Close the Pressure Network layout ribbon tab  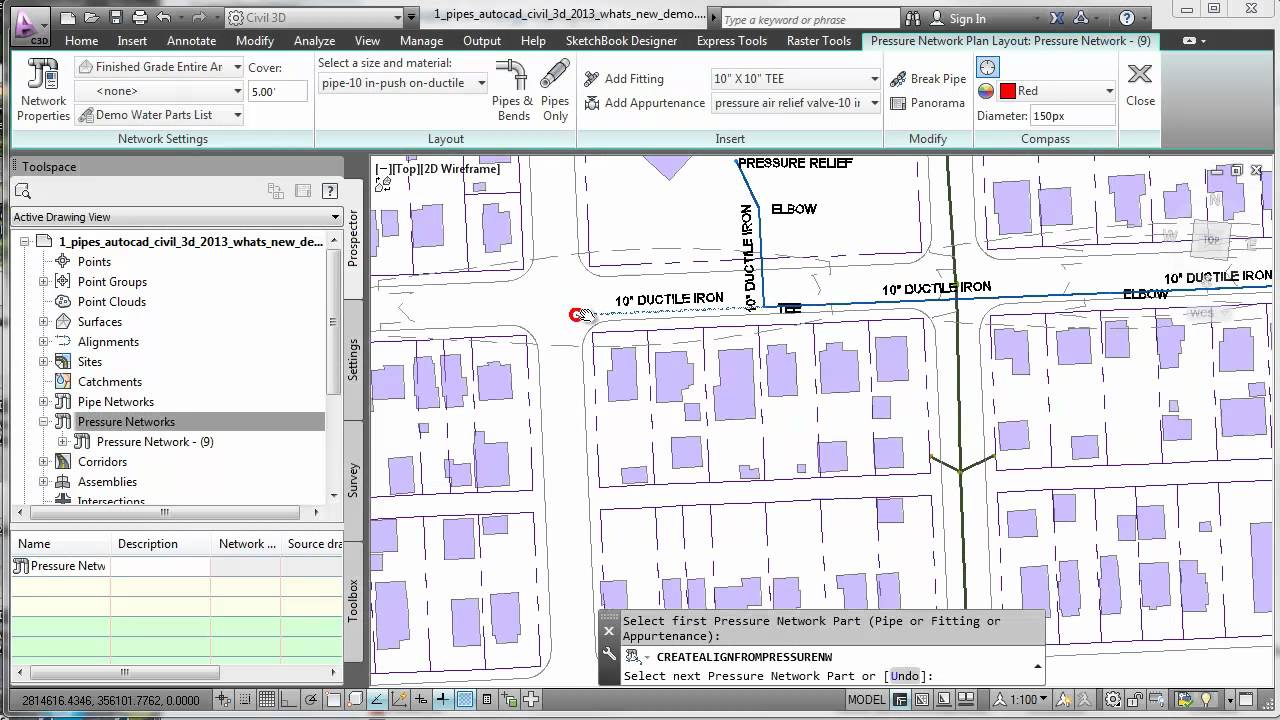point(1140,84)
